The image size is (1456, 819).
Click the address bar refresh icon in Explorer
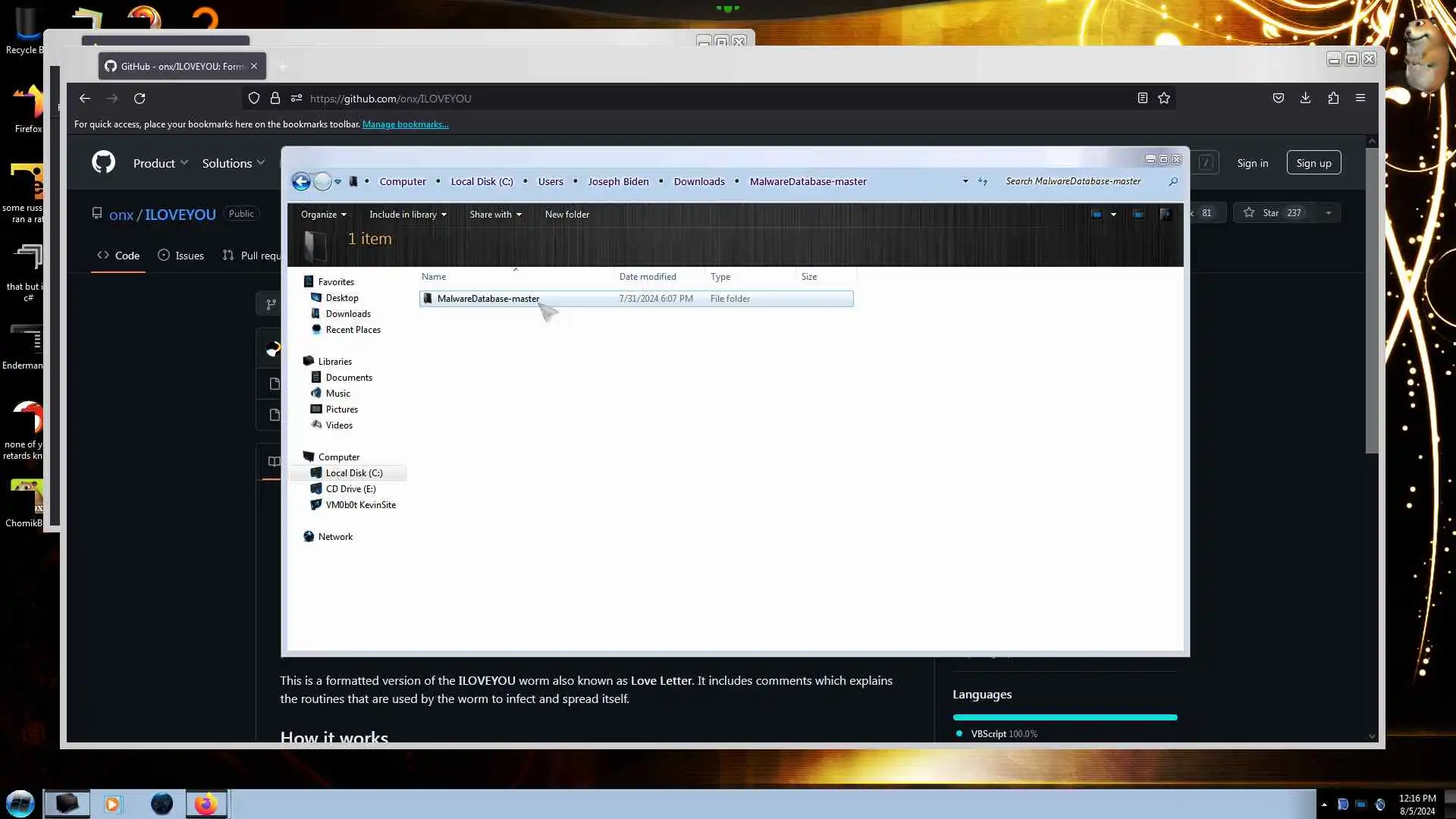(983, 182)
